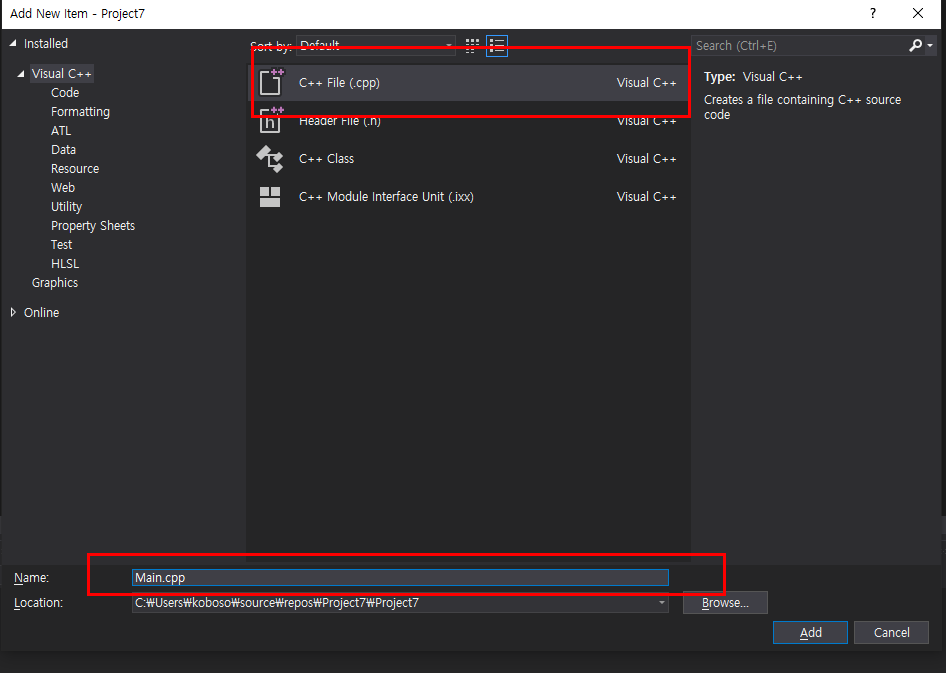This screenshot has width=946, height=673.
Task: Open the Test templates category
Action: [x=61, y=244]
